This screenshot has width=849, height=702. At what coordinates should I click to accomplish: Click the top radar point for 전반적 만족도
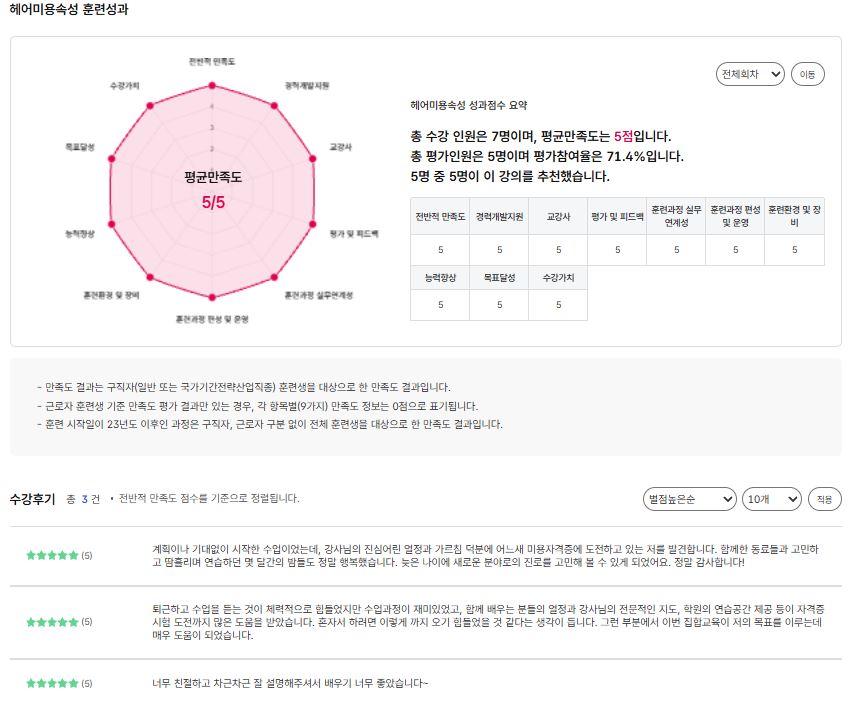tap(212, 86)
